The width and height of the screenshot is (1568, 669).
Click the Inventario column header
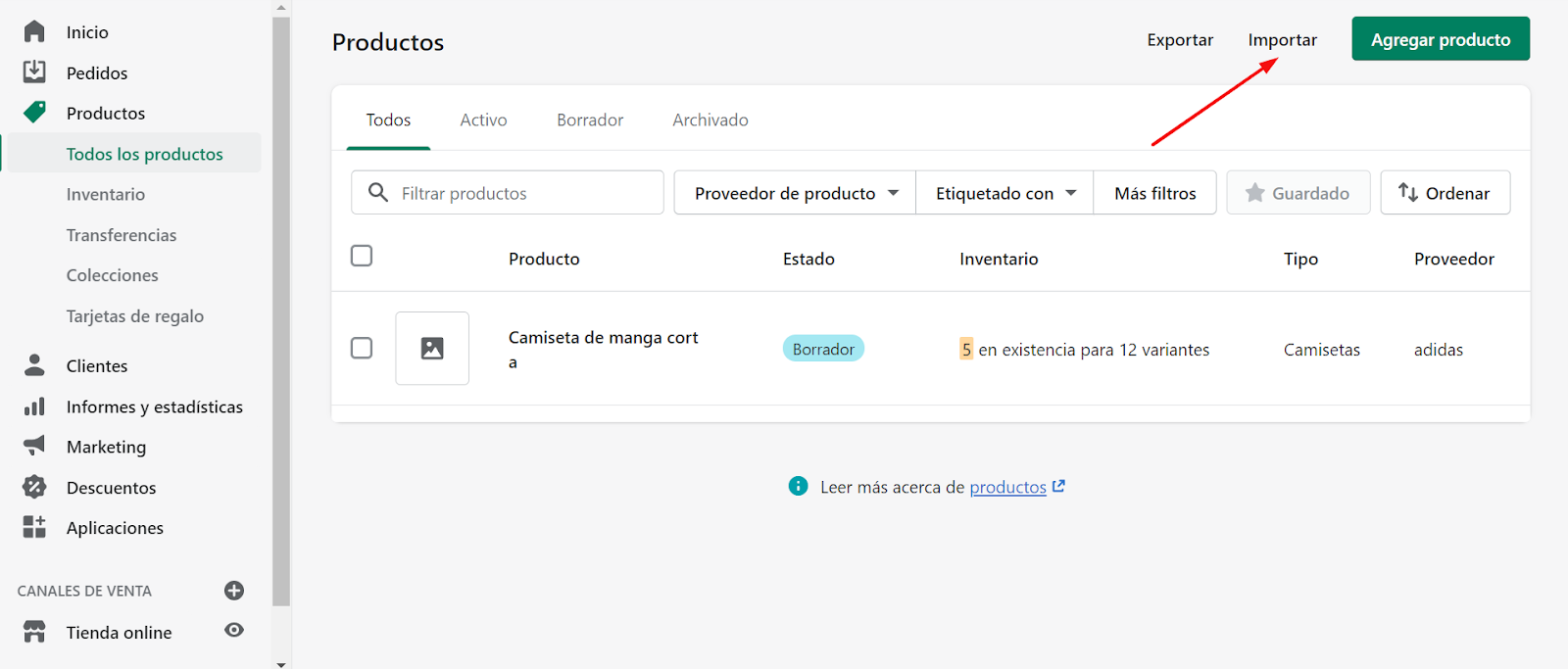coord(999,259)
